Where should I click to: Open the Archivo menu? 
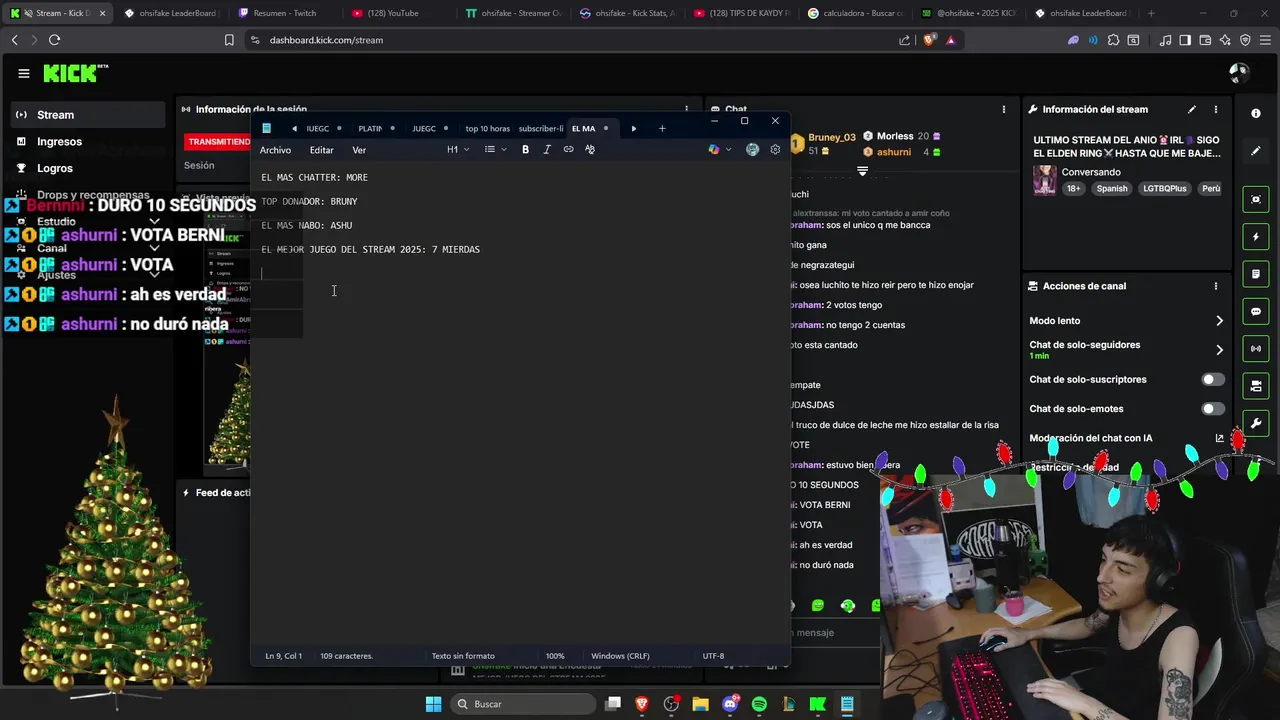[x=275, y=150]
